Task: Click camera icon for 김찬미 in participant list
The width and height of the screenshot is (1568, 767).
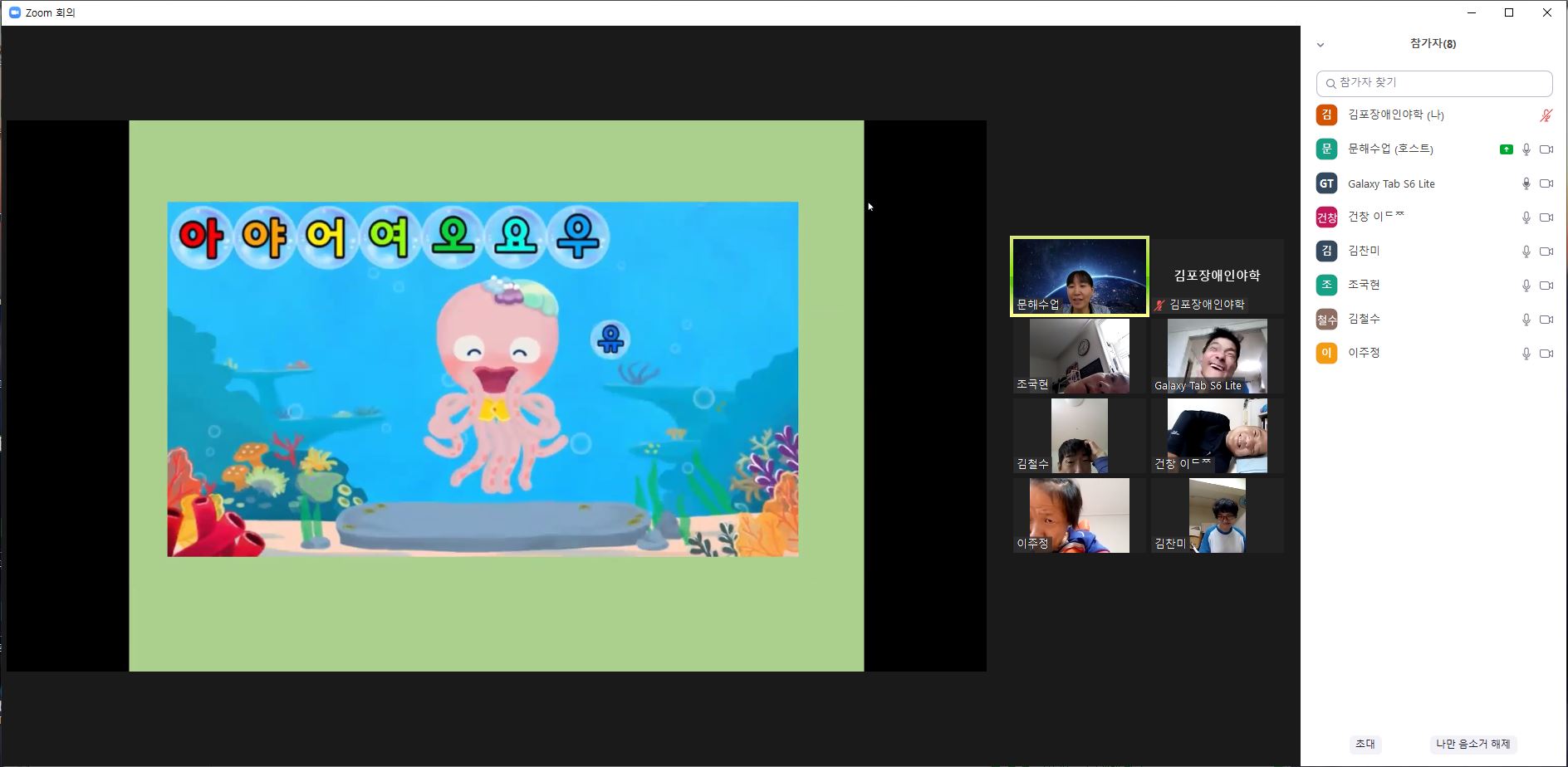Action: pyautogui.click(x=1546, y=252)
